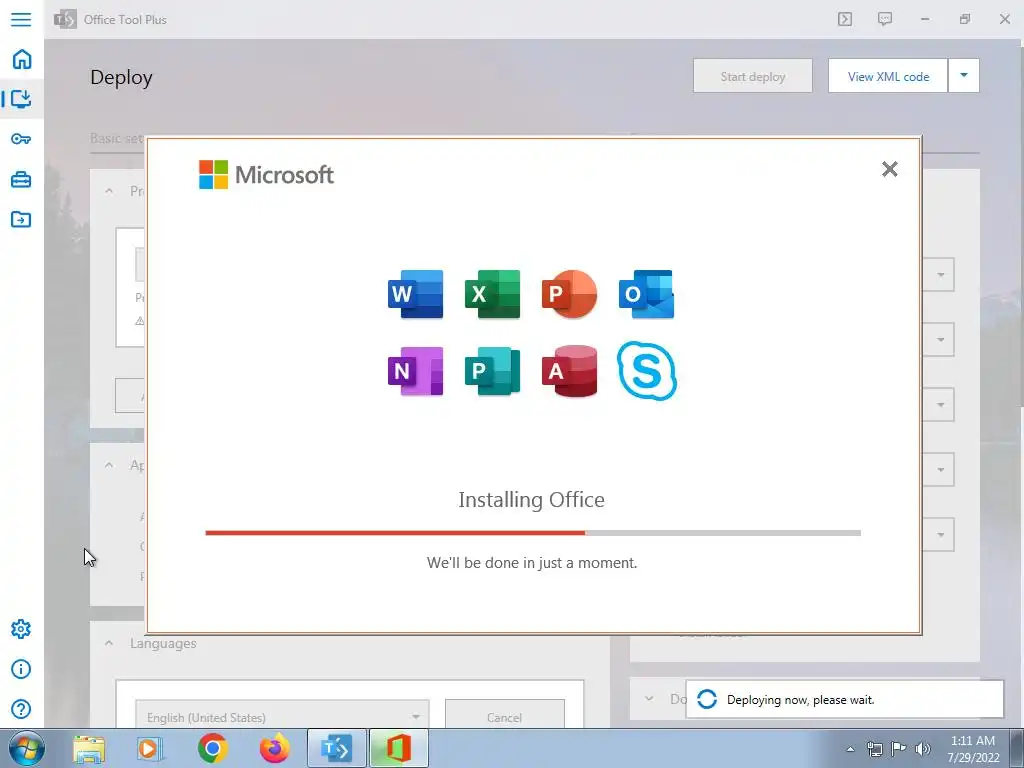1024x768 pixels.
Task: Click the Deploying now, please wait notification
Action: pyautogui.click(x=844, y=699)
